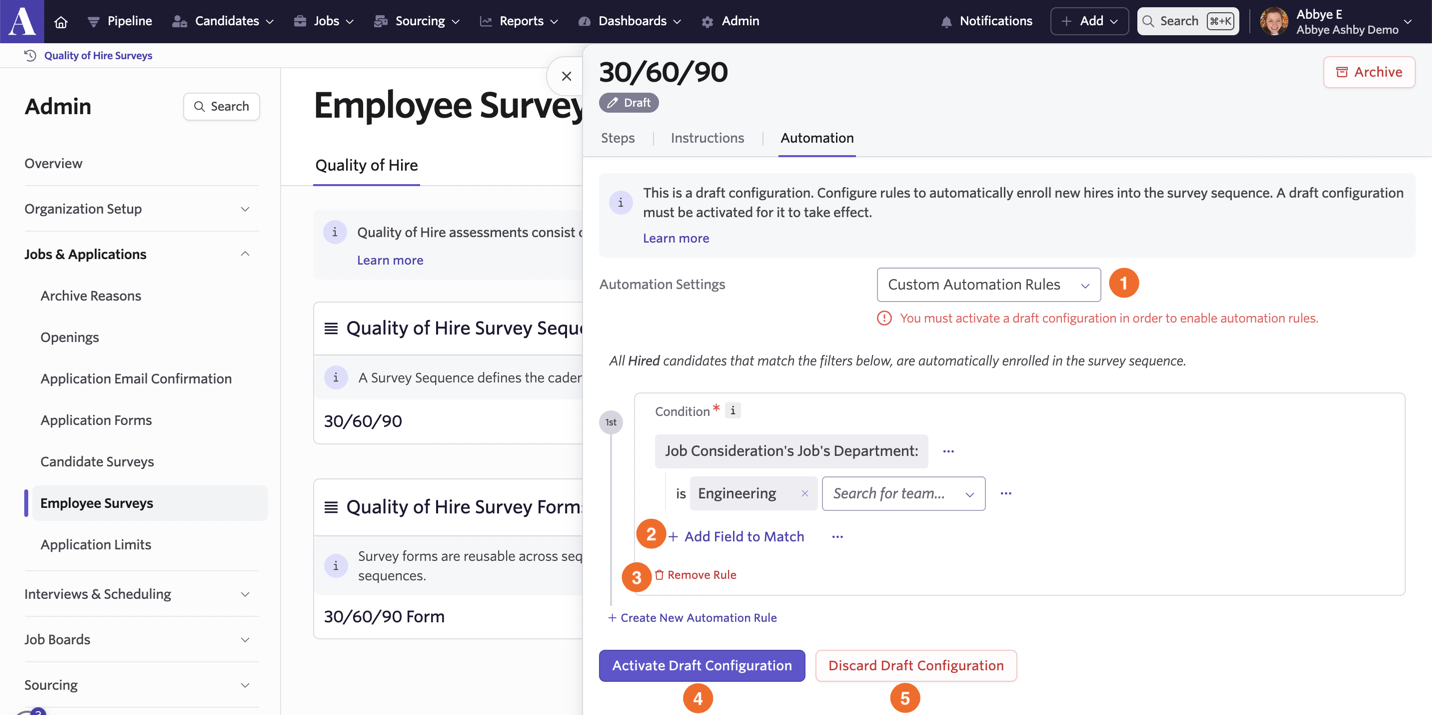This screenshot has width=1432, height=715.
Task: Open the Search for team dropdown
Action: click(x=903, y=493)
